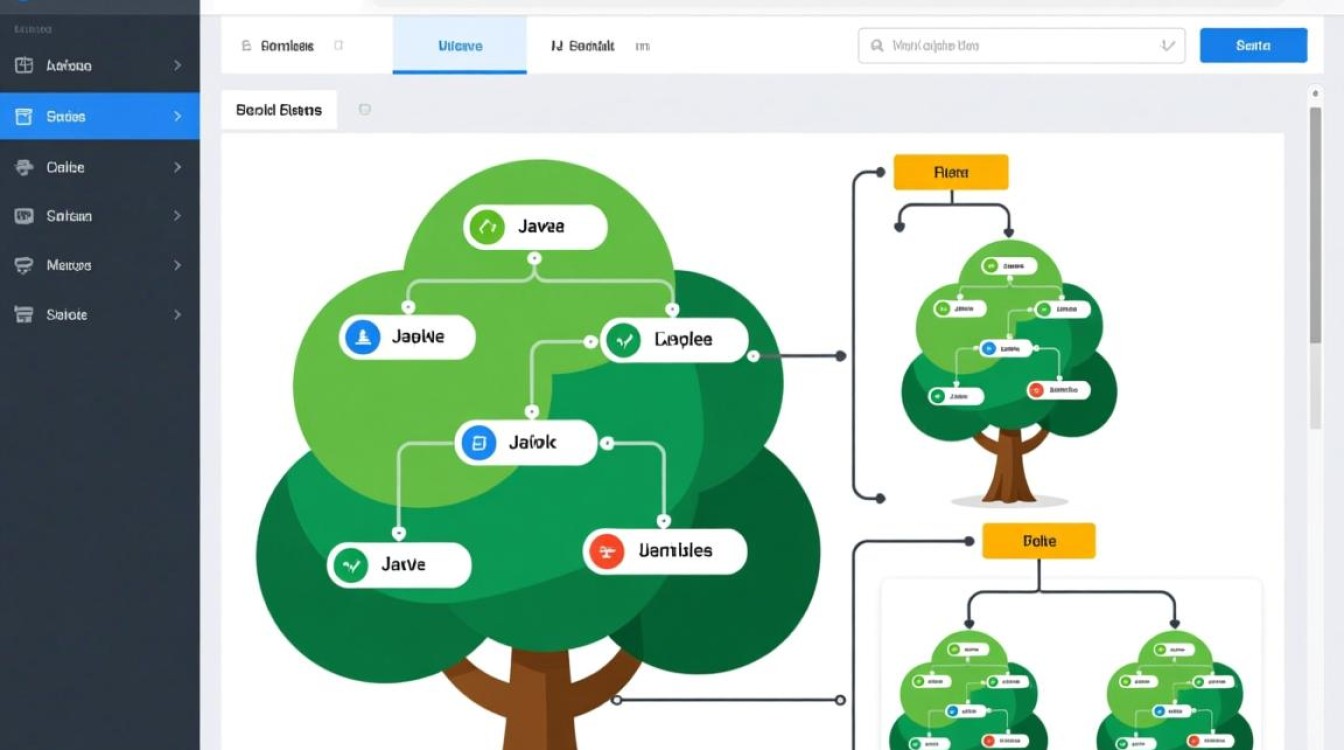Click the small icon next to Beoid Bisems
Viewport: 1344px width, 750px height.
(364, 110)
